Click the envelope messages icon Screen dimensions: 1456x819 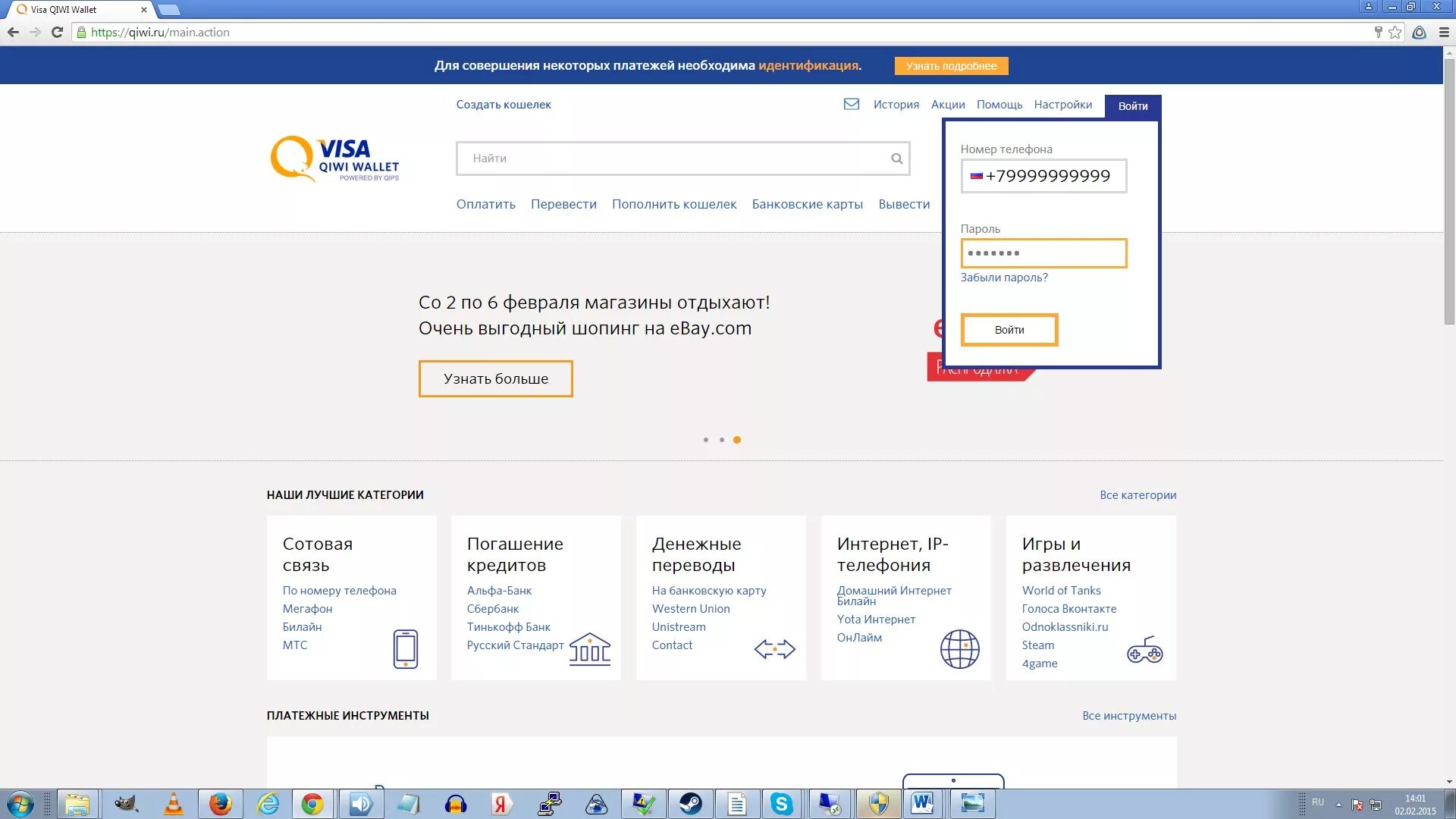click(x=851, y=104)
